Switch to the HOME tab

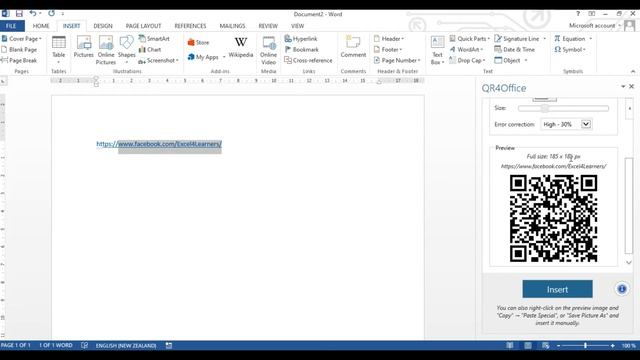pos(41,26)
